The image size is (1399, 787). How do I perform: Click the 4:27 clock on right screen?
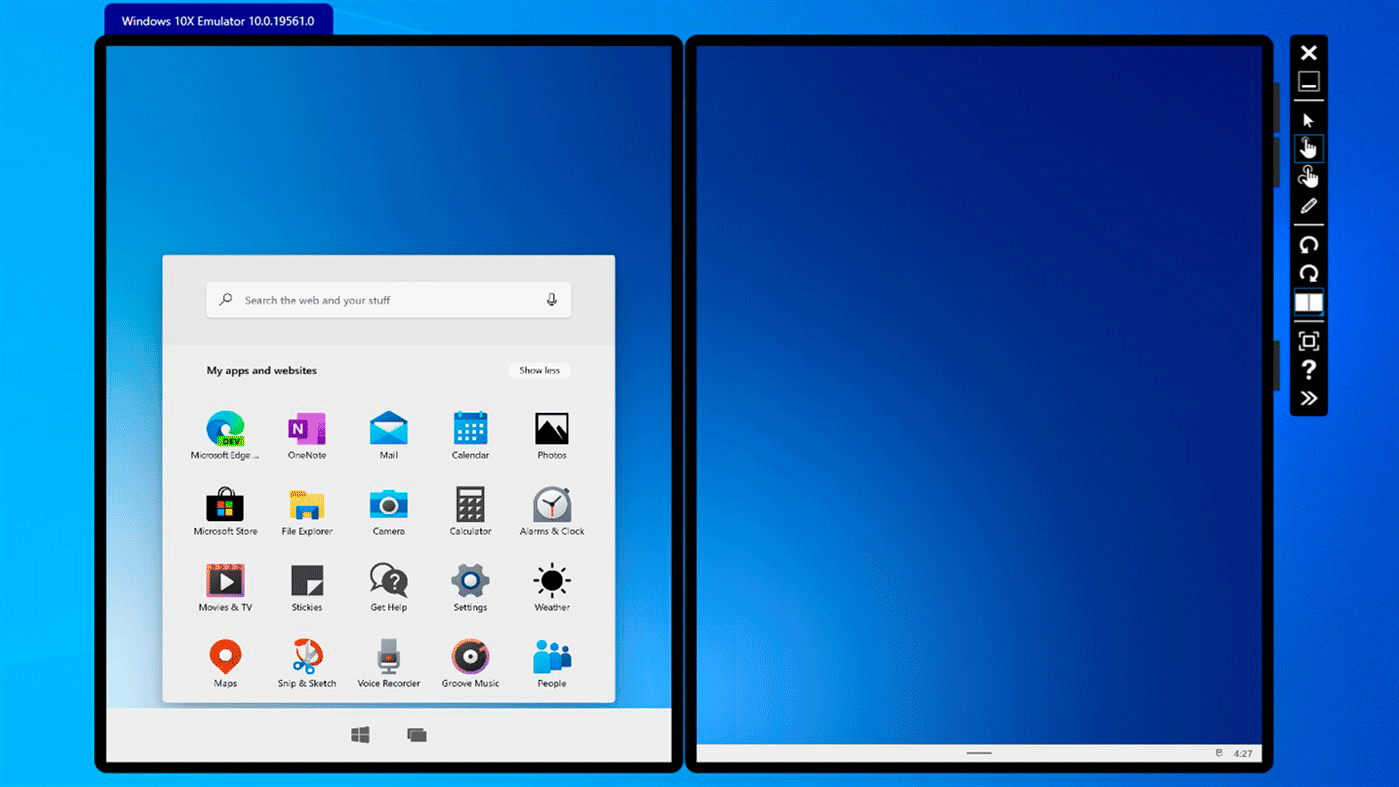point(1243,753)
